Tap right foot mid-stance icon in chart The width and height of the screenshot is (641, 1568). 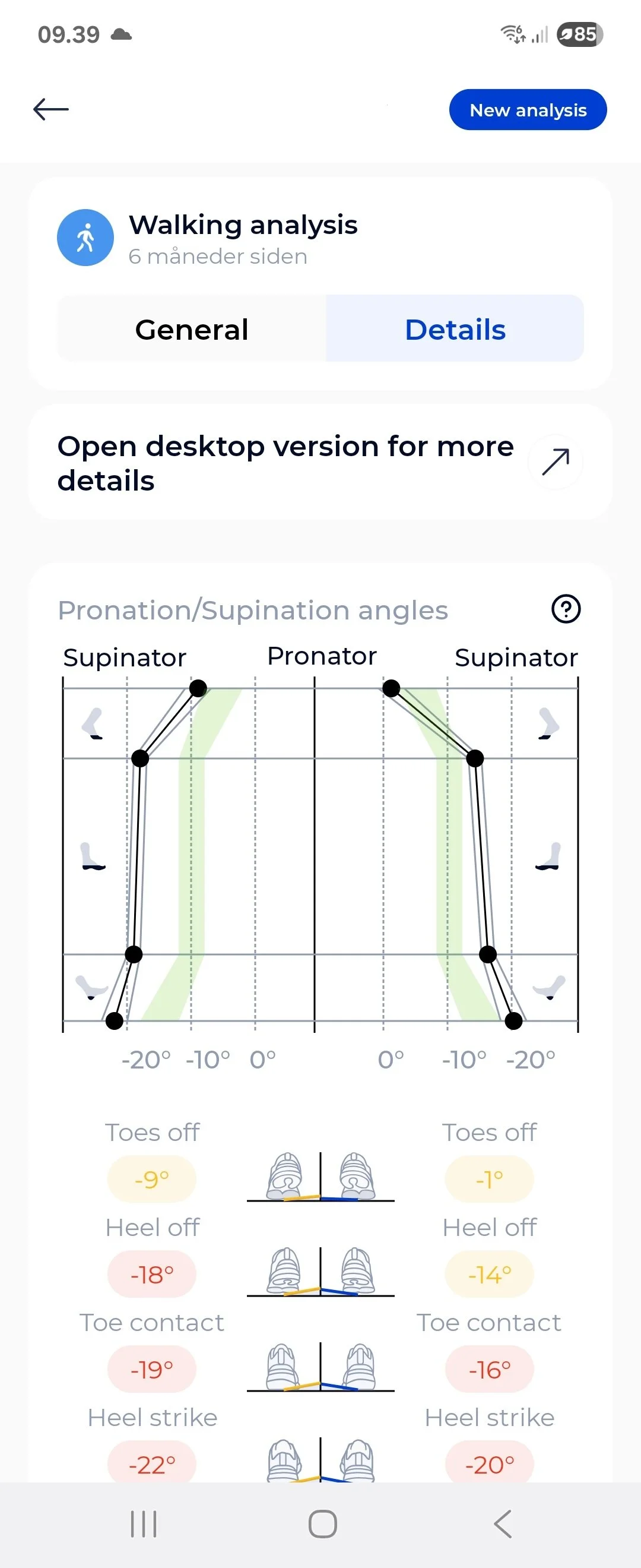tap(548, 856)
